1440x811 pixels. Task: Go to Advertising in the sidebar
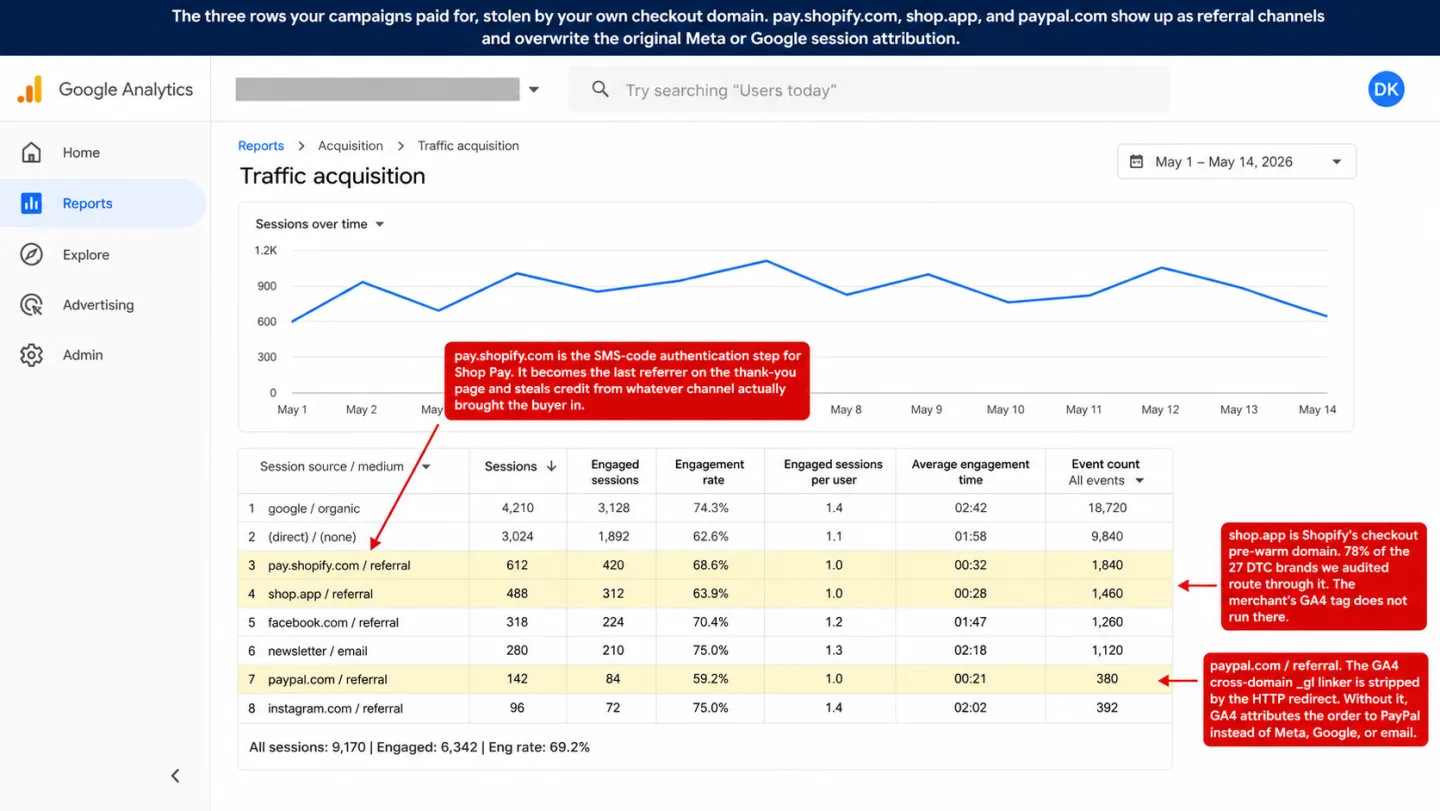click(x=103, y=304)
